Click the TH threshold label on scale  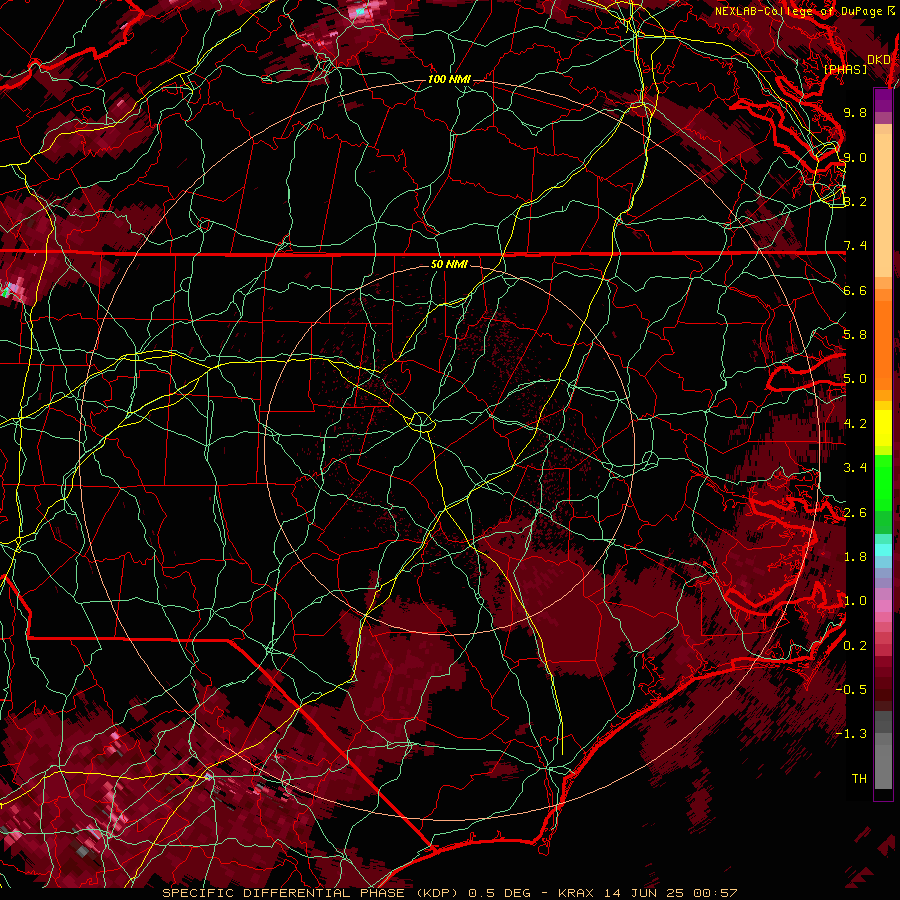859,779
